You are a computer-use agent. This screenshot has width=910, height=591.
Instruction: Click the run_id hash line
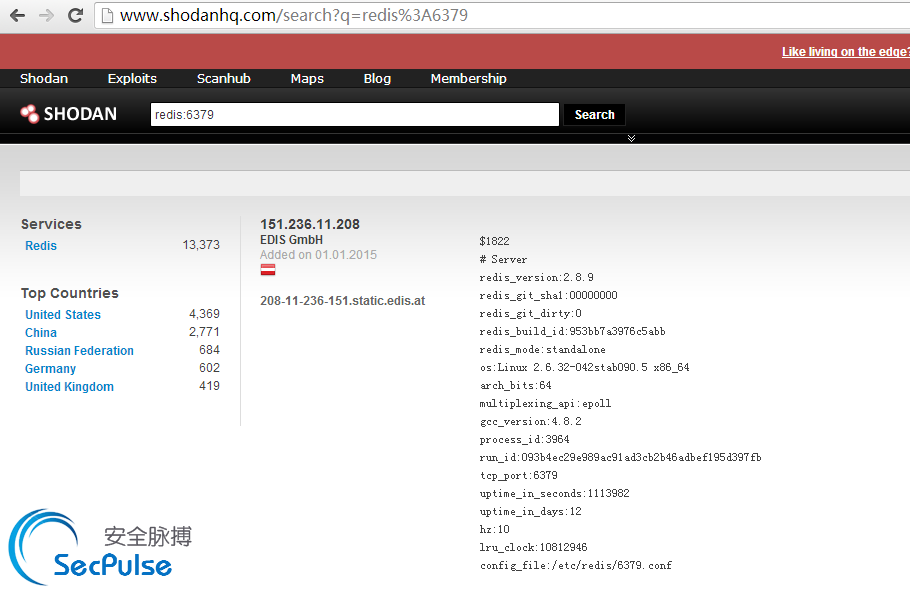tap(620, 457)
